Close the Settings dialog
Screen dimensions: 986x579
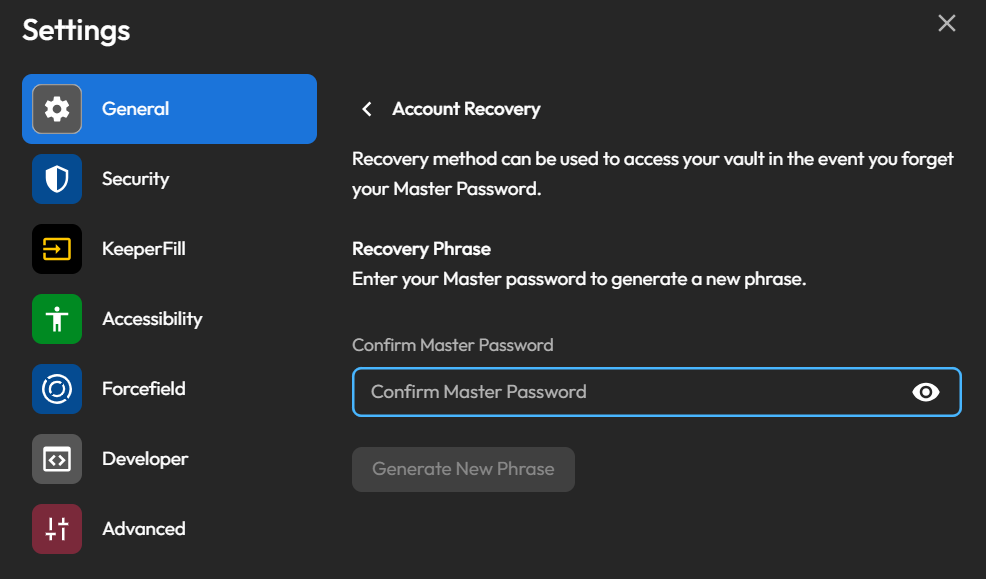[946, 23]
